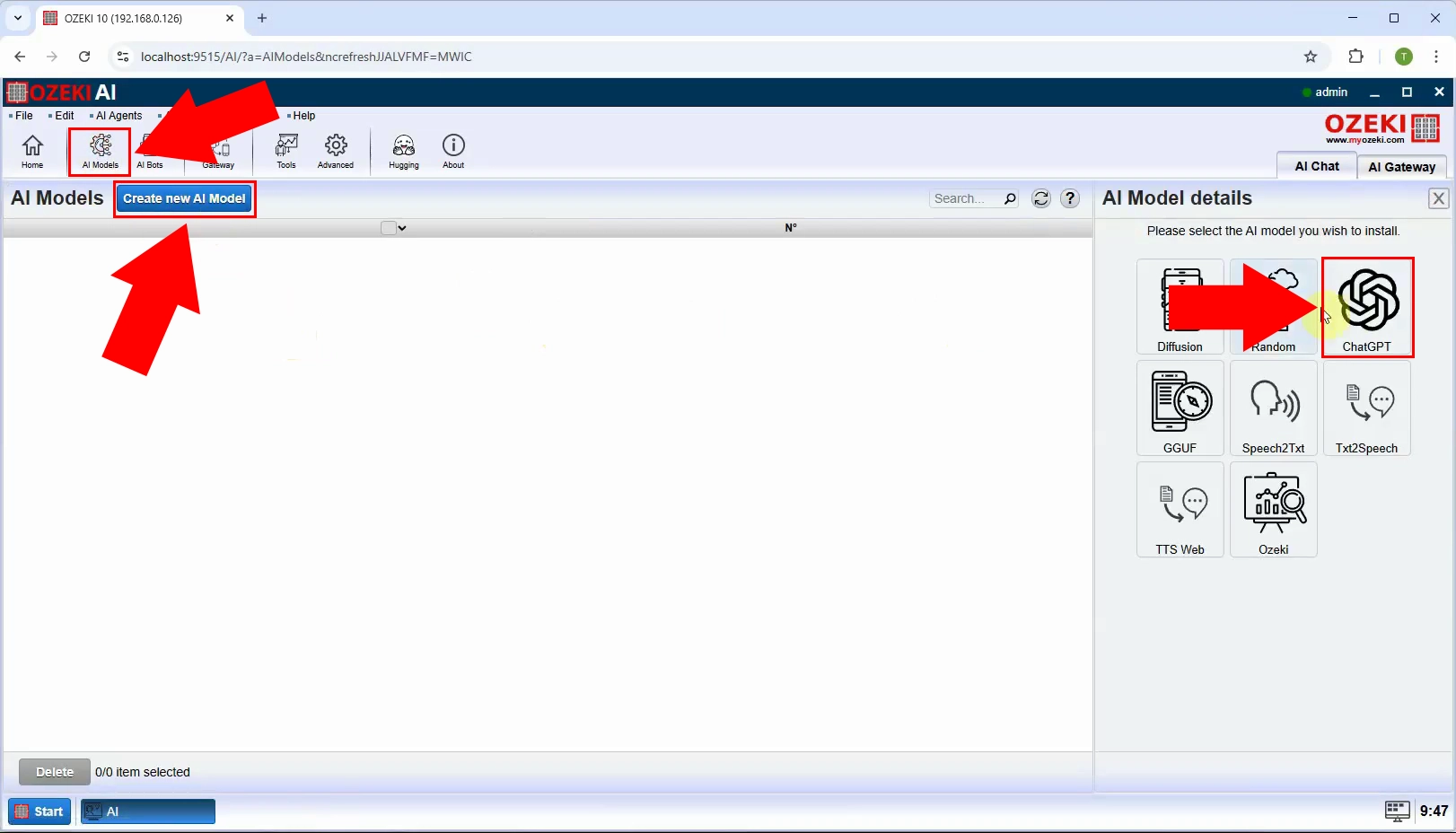Click the Ozeki logo at top right

(1382, 128)
